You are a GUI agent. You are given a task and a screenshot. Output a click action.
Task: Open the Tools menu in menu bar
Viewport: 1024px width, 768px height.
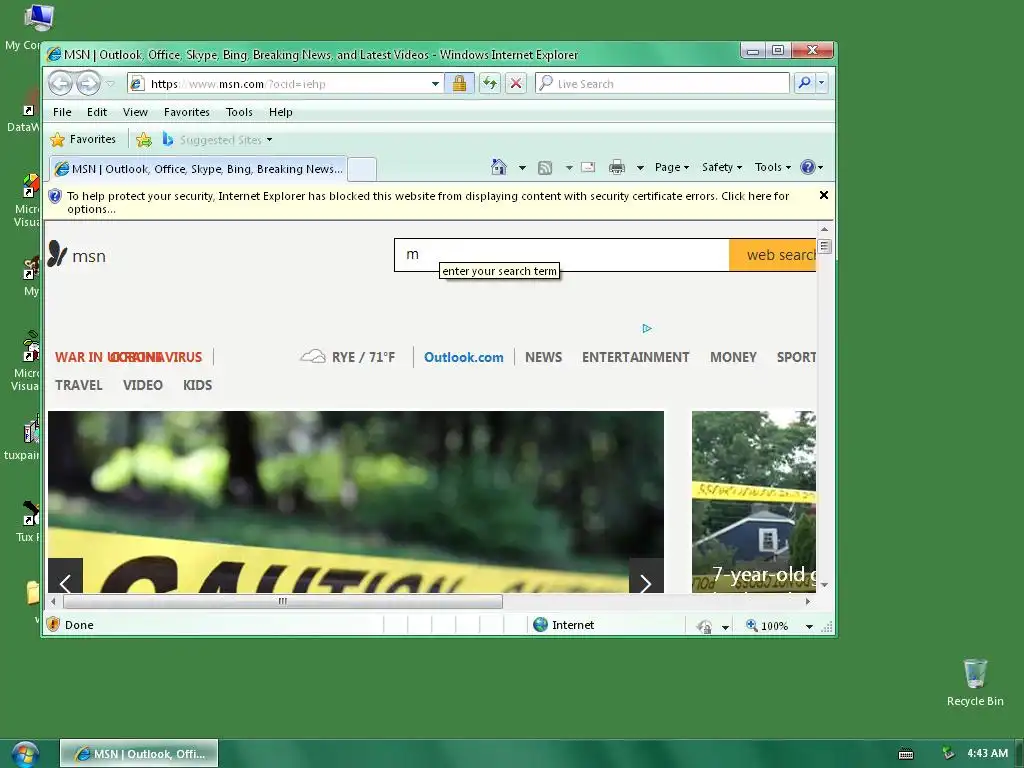pyautogui.click(x=239, y=112)
